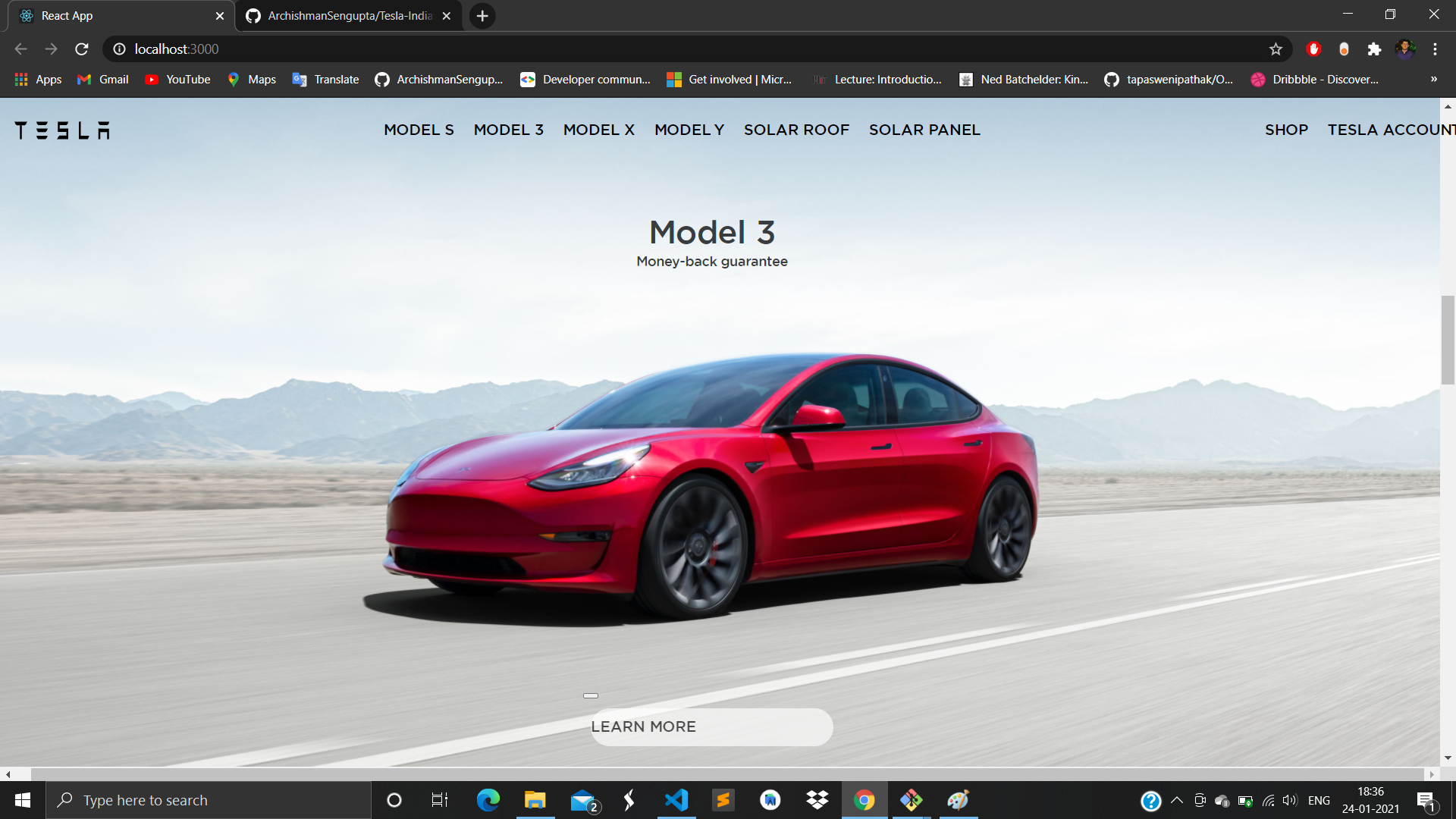Reload the localhost page
The image size is (1456, 819).
pyautogui.click(x=82, y=49)
